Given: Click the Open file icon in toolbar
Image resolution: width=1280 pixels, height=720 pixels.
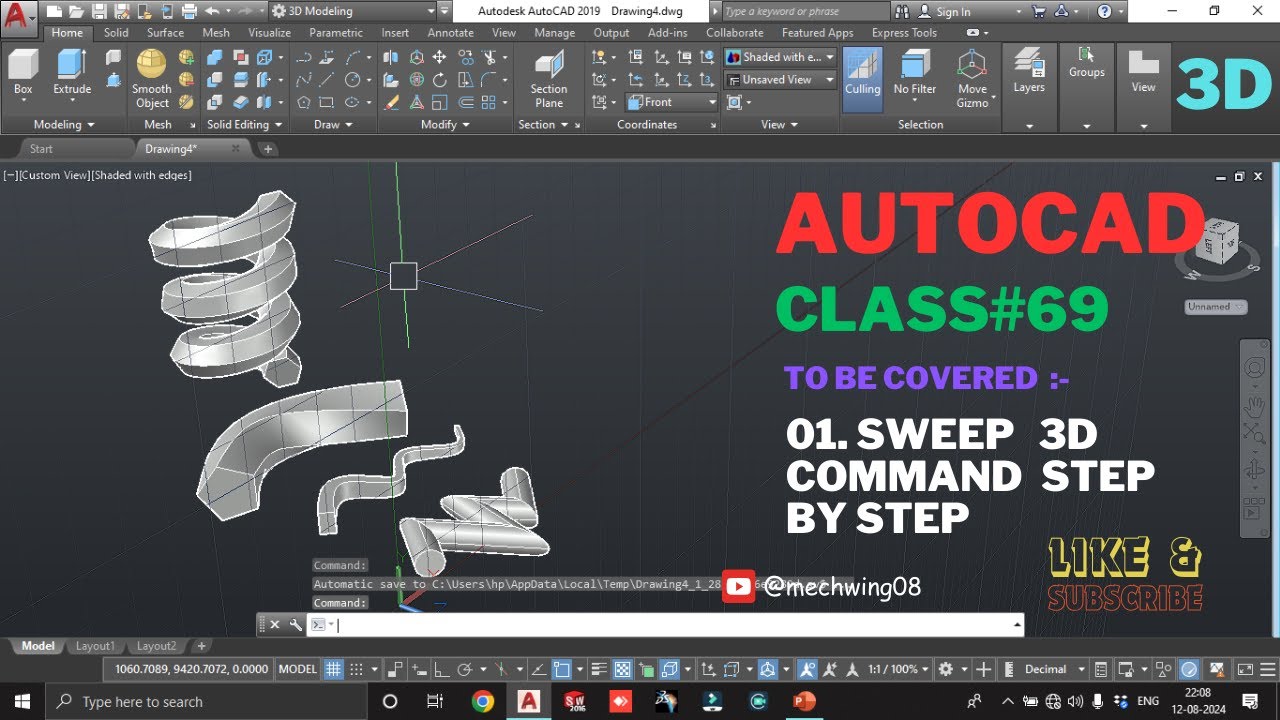Looking at the screenshot, I should point(75,11).
